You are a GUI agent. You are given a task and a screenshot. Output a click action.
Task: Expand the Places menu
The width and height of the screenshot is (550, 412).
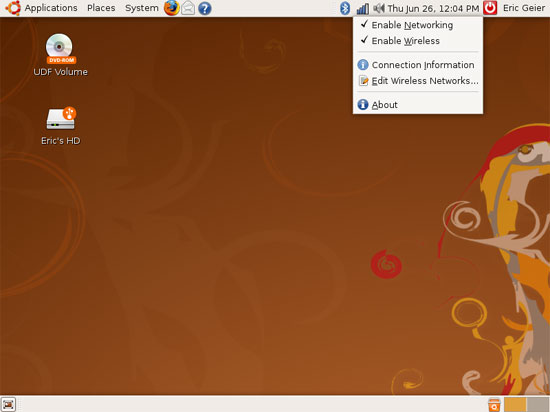(101, 8)
